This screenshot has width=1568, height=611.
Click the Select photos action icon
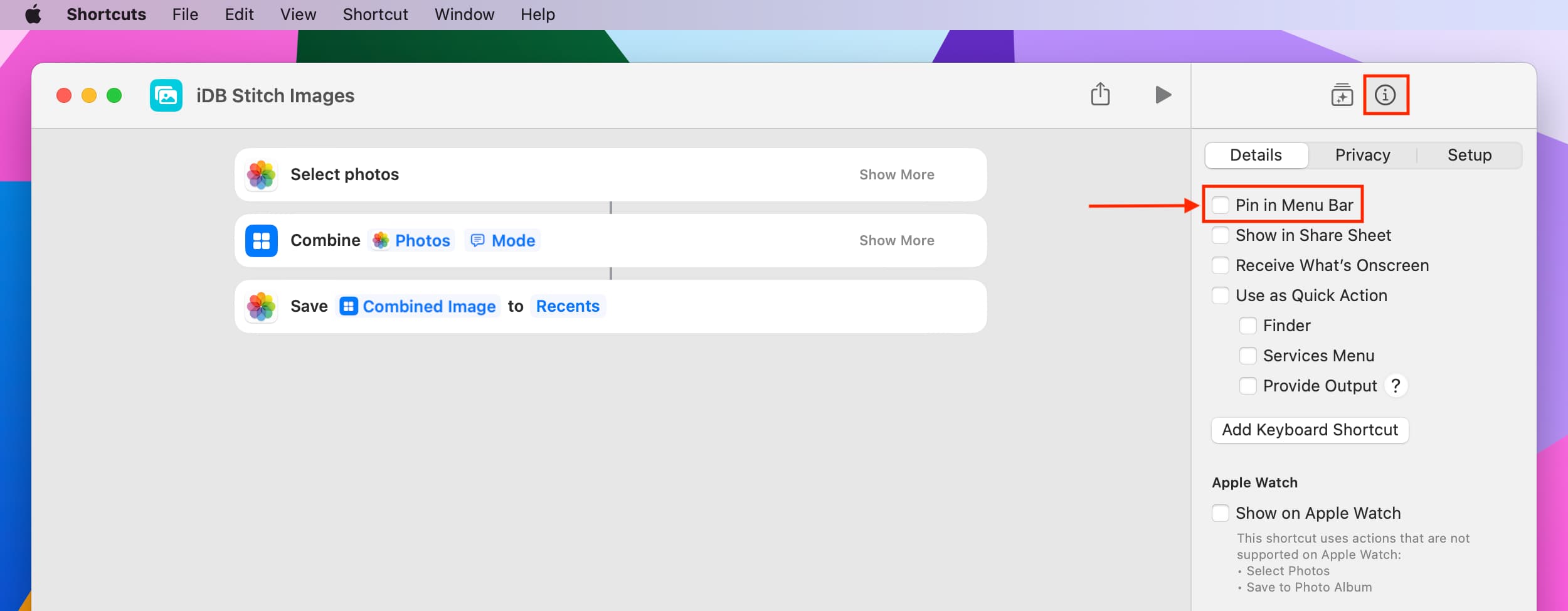[262, 174]
